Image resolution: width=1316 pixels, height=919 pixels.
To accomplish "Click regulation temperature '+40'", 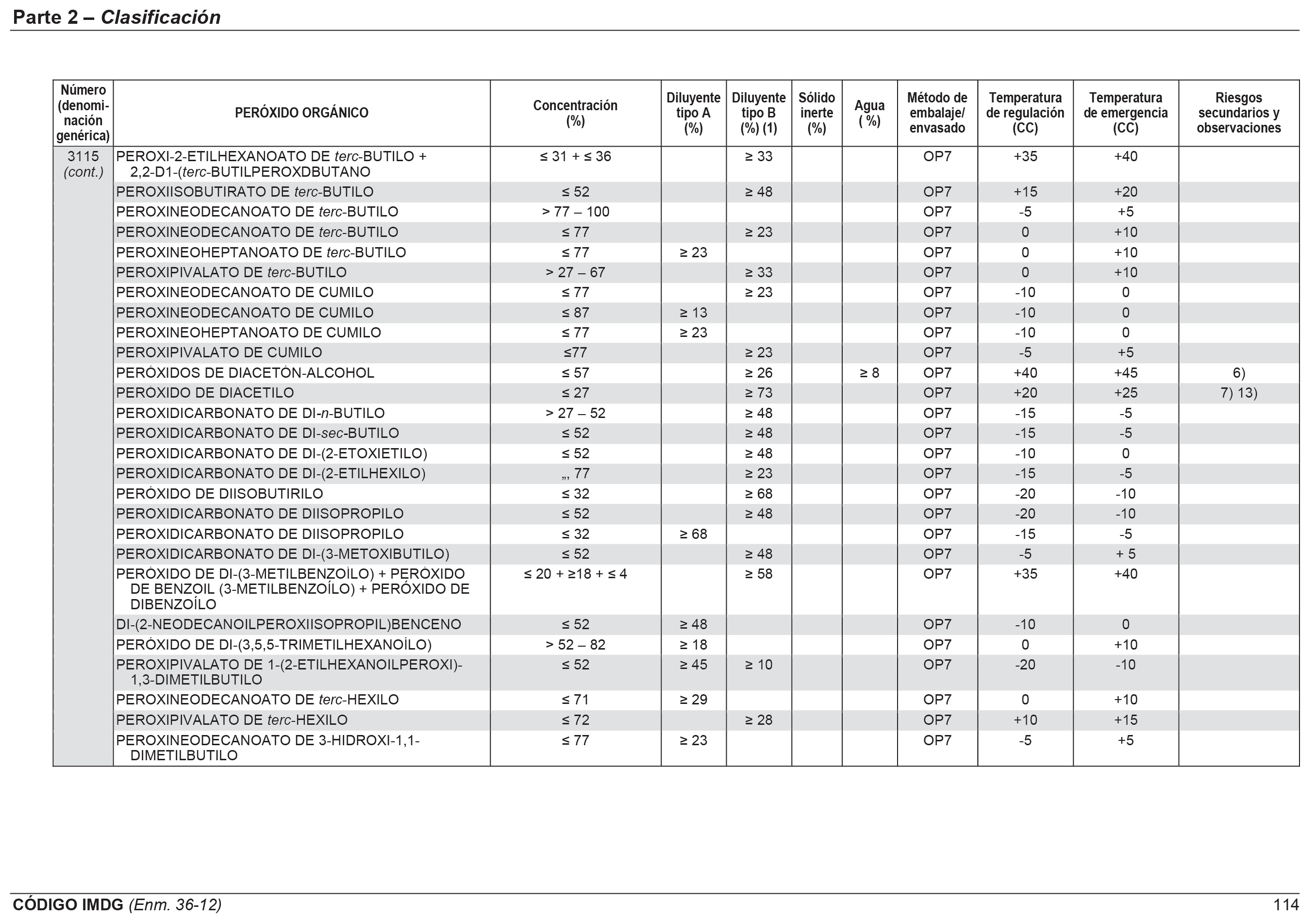I will (1025, 373).
